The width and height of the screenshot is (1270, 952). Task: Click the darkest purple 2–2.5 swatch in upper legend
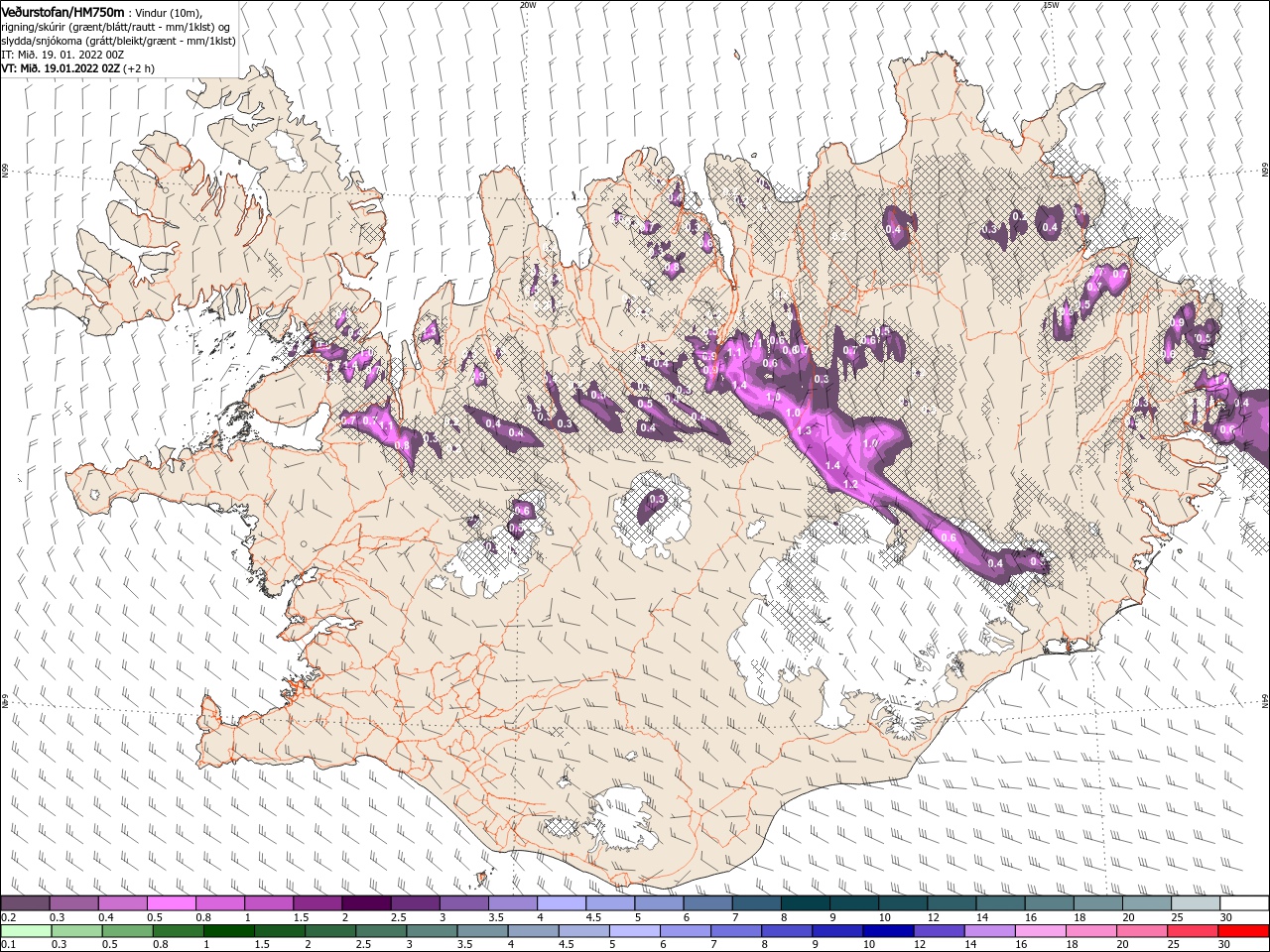pyautogui.click(x=365, y=902)
